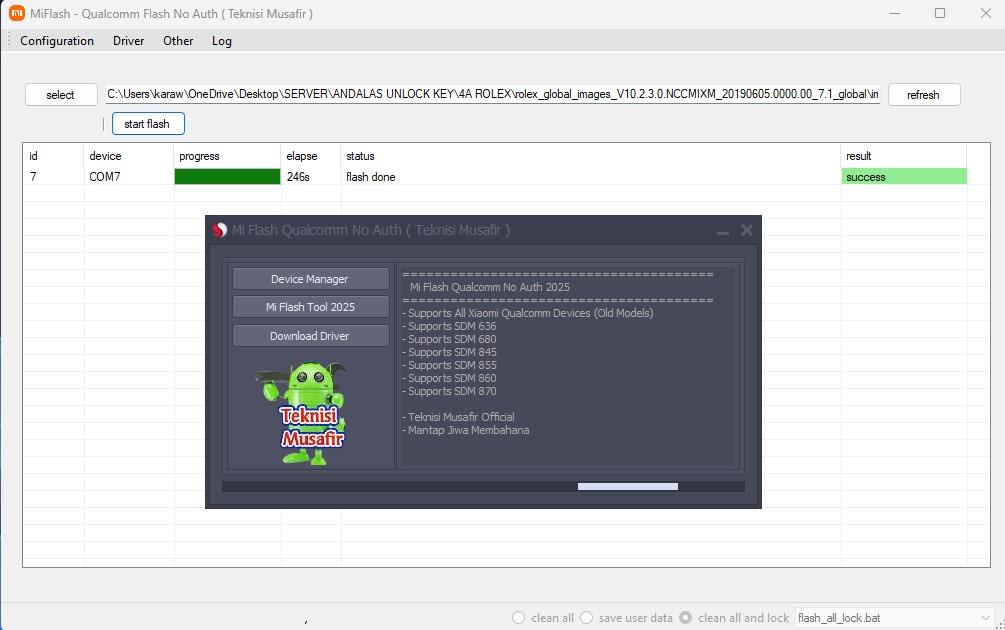The width and height of the screenshot is (1005, 630).
Task: Click the MiFlash app icon in title bar
Action: (17, 14)
